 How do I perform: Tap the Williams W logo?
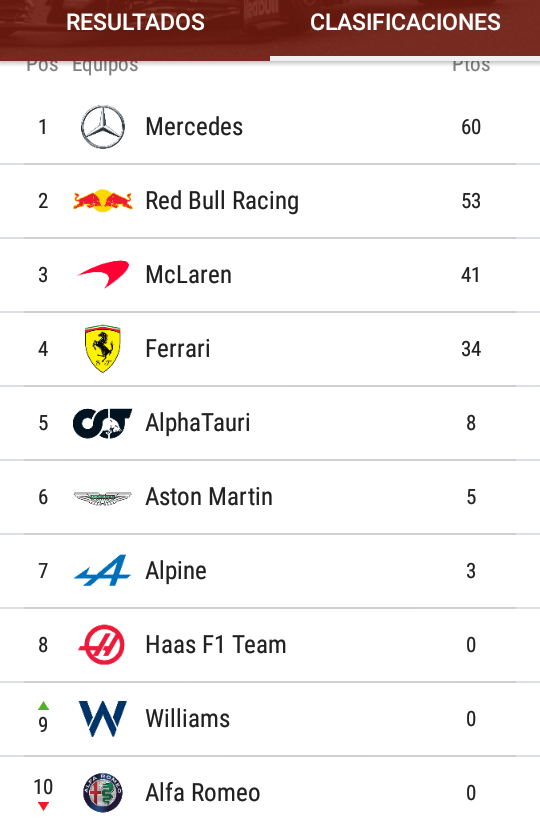(x=103, y=719)
